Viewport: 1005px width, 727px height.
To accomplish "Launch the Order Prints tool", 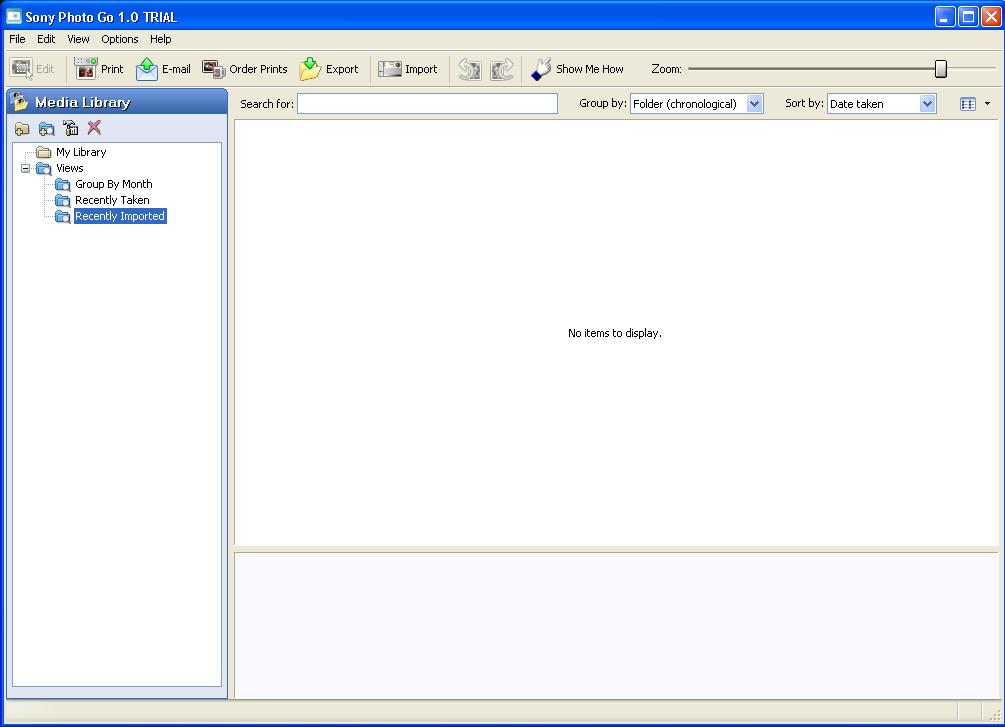I will point(245,69).
